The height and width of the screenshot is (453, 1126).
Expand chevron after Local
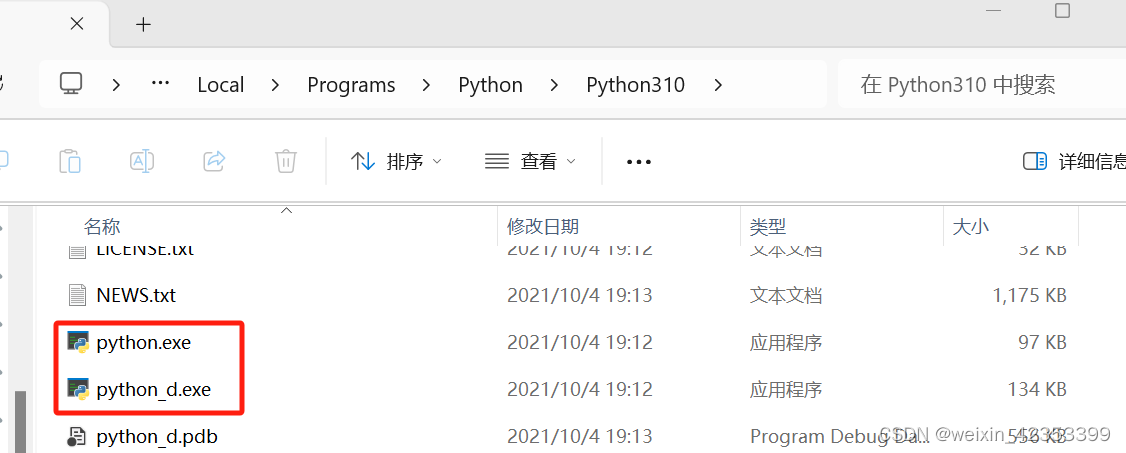click(275, 85)
